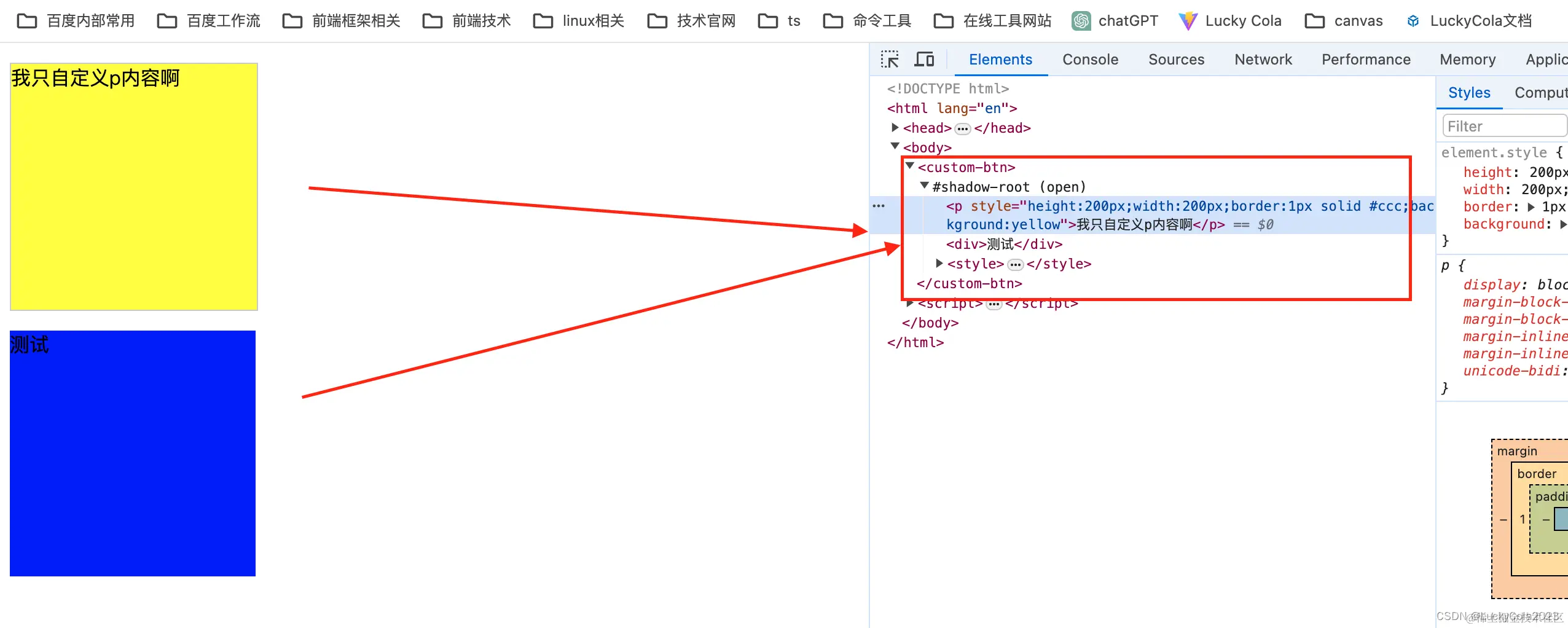Open the Computed sub-tab

click(x=1540, y=93)
